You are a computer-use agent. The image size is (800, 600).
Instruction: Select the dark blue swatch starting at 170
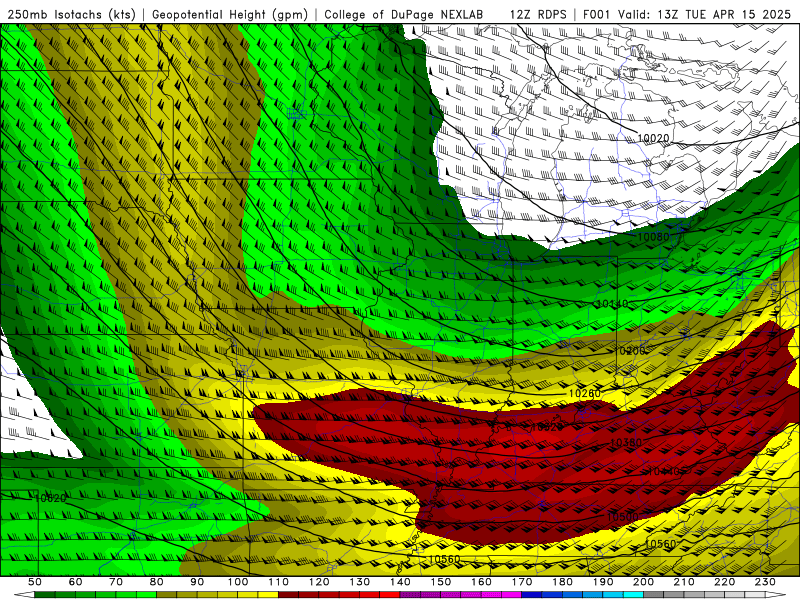532,595
